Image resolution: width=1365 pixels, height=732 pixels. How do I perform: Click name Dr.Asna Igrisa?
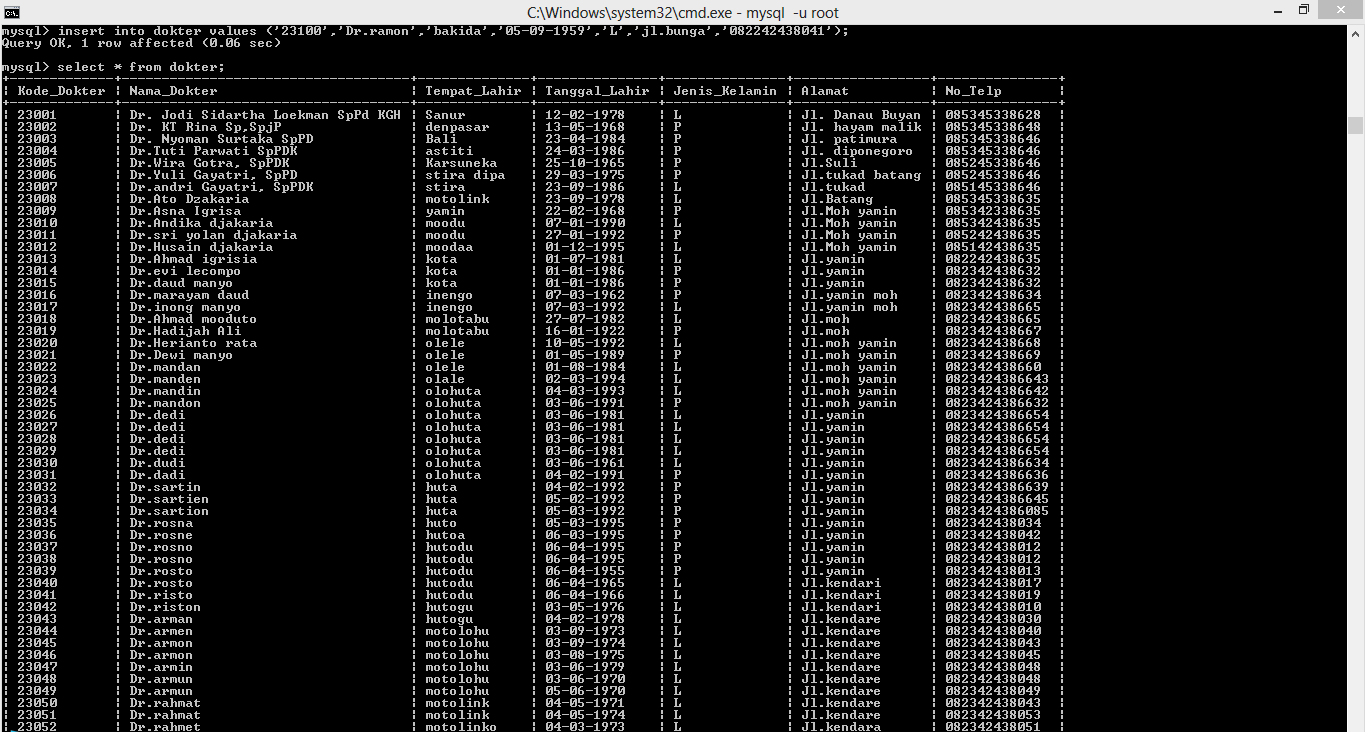pos(185,211)
